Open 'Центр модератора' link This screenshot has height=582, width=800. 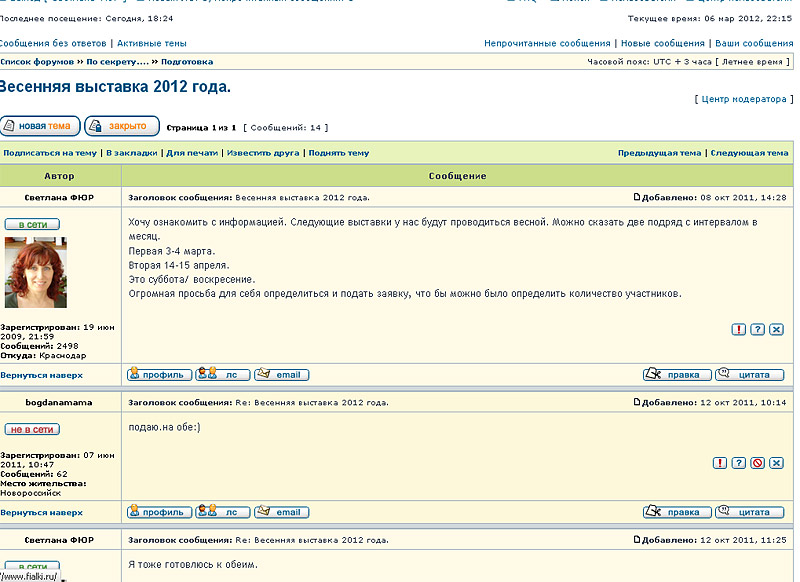pos(744,100)
